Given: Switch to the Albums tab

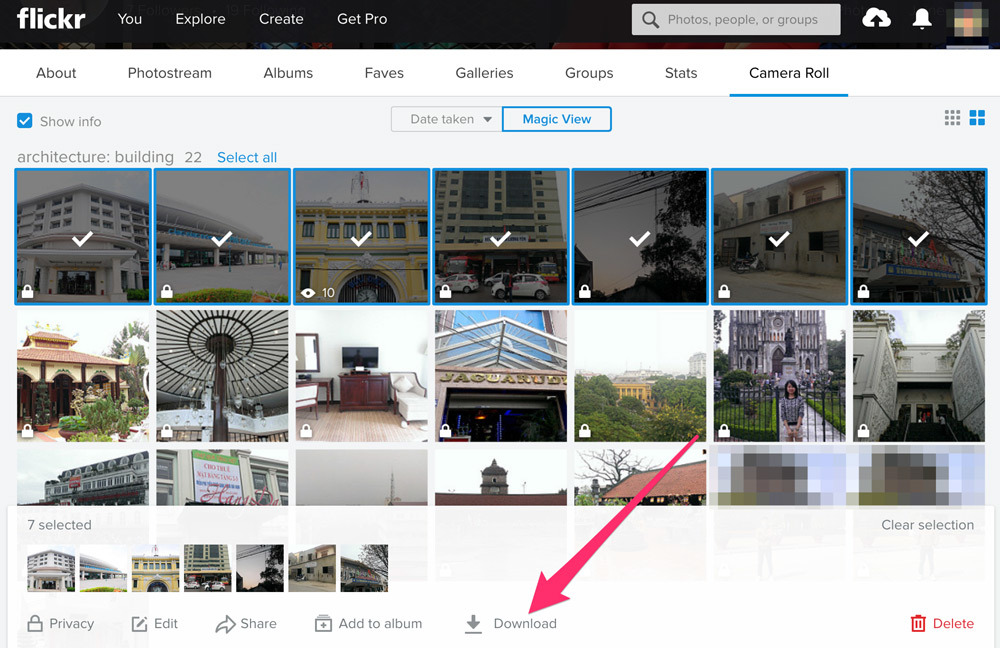Looking at the screenshot, I should pos(288,73).
